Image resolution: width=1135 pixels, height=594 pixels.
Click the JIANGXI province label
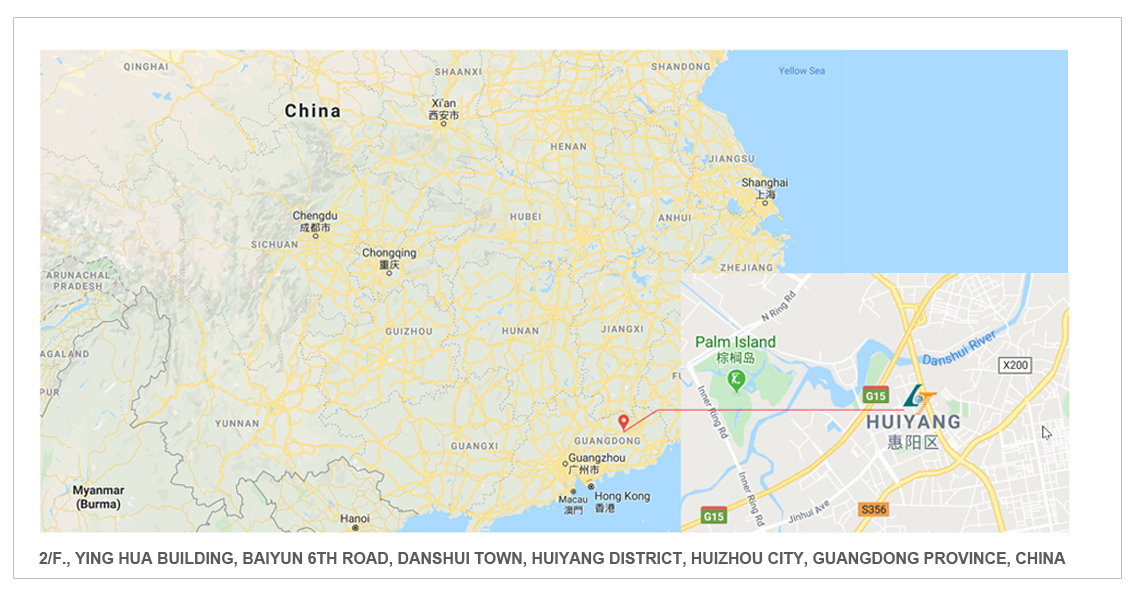[x=623, y=329]
